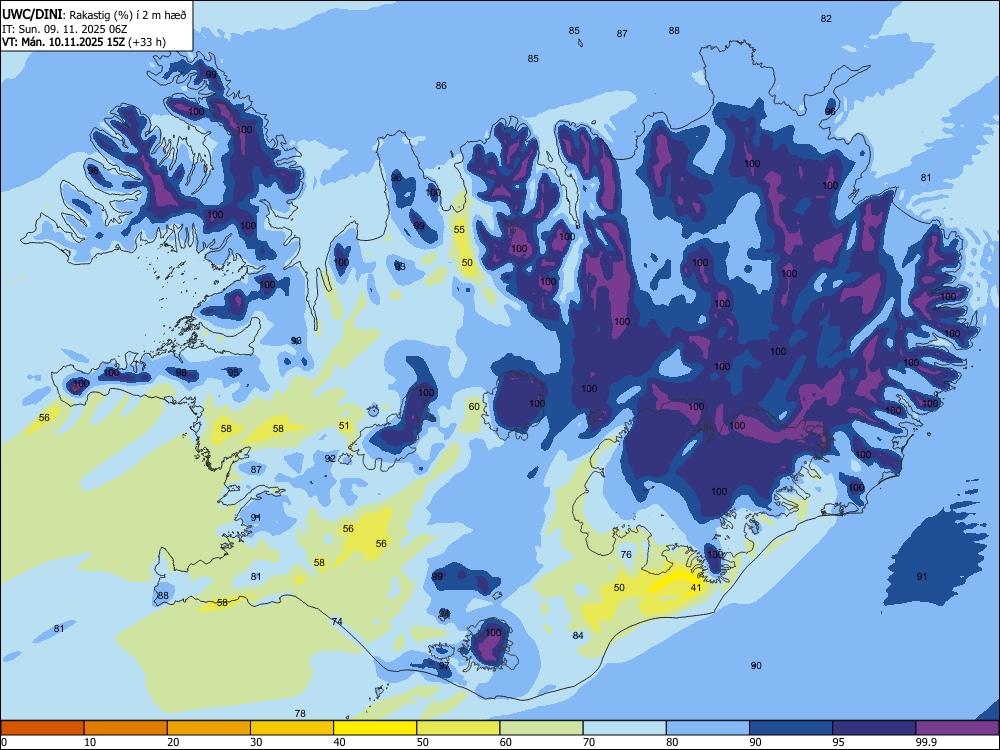1000x750 pixels.
Task: Click the dark blue 90-95 legend swatch
Action: pyautogui.click(x=791, y=728)
